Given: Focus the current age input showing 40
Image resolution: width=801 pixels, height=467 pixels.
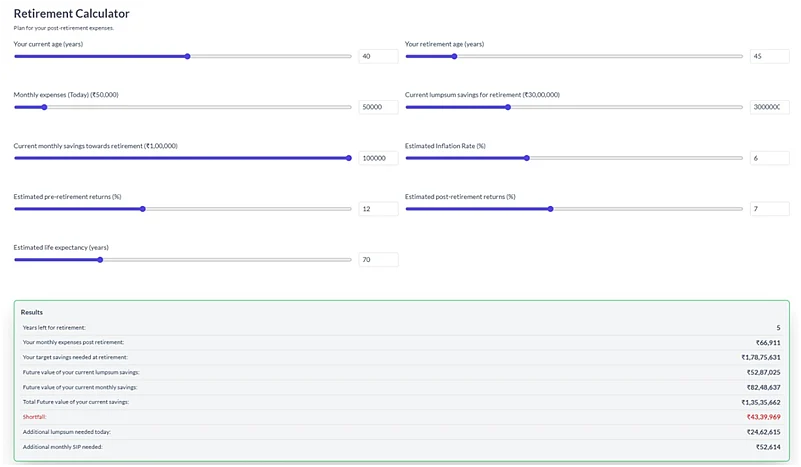Looking at the screenshot, I should [x=379, y=56].
